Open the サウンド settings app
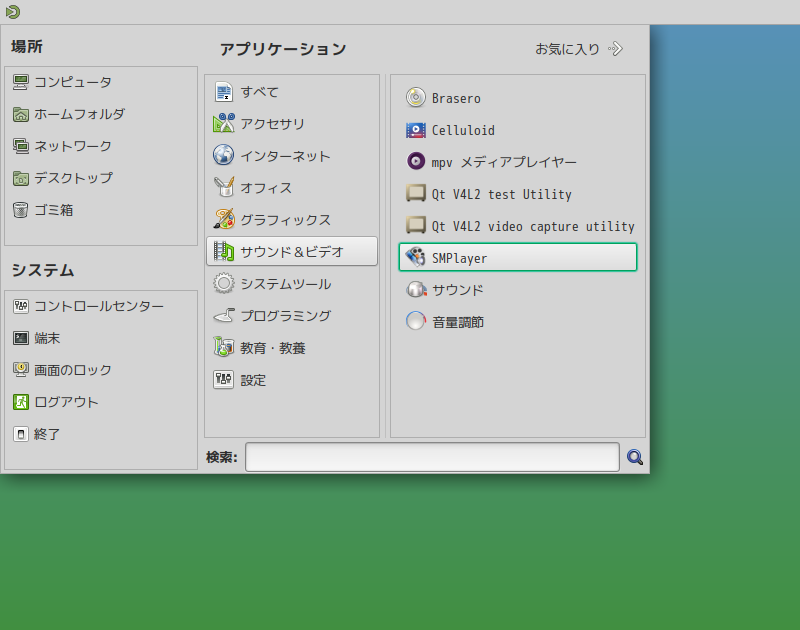800x630 pixels. click(456, 289)
